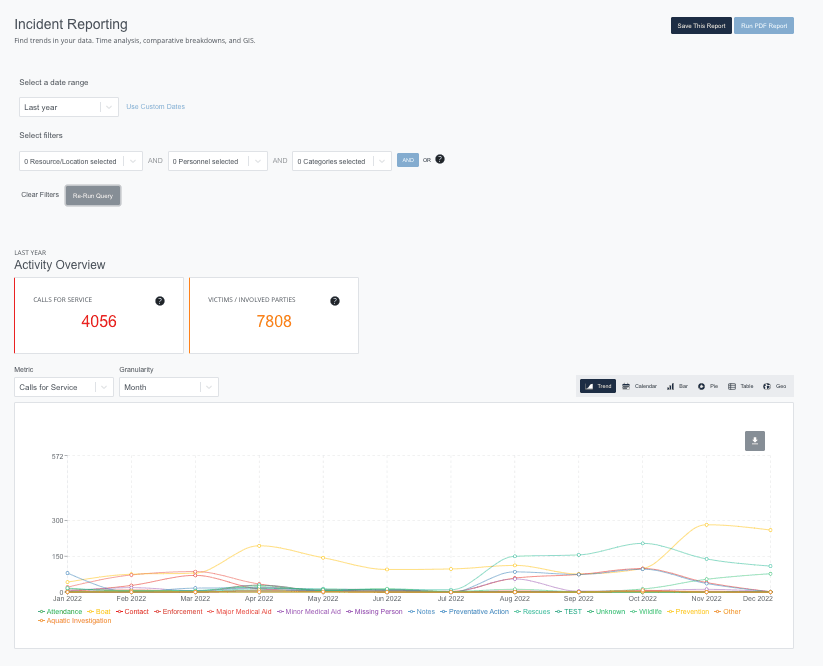View incidents on the Geo map
Image resolution: width=823 pixels, height=666 pixels.
pos(774,386)
